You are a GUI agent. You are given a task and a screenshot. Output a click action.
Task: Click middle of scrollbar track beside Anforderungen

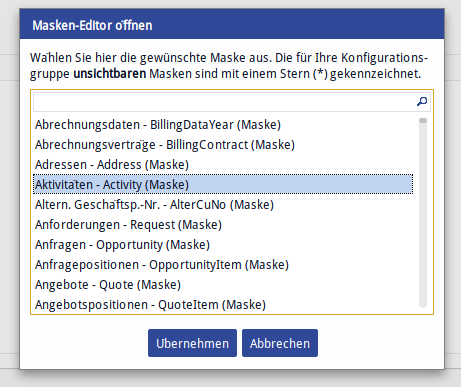(423, 225)
